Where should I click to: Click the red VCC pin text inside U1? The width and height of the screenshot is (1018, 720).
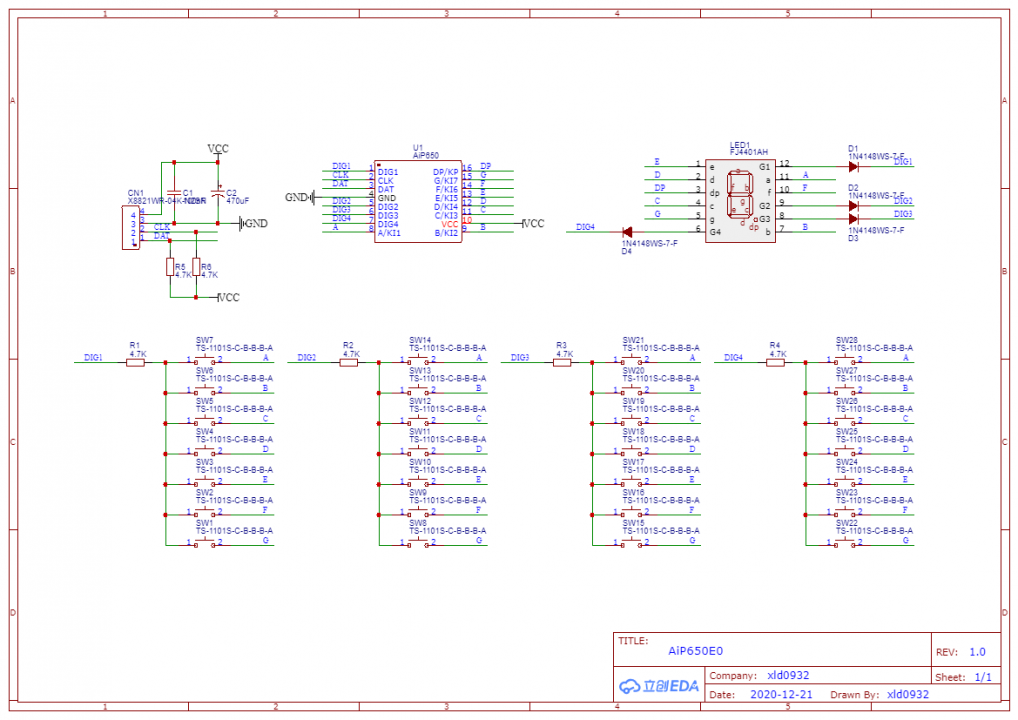450,224
